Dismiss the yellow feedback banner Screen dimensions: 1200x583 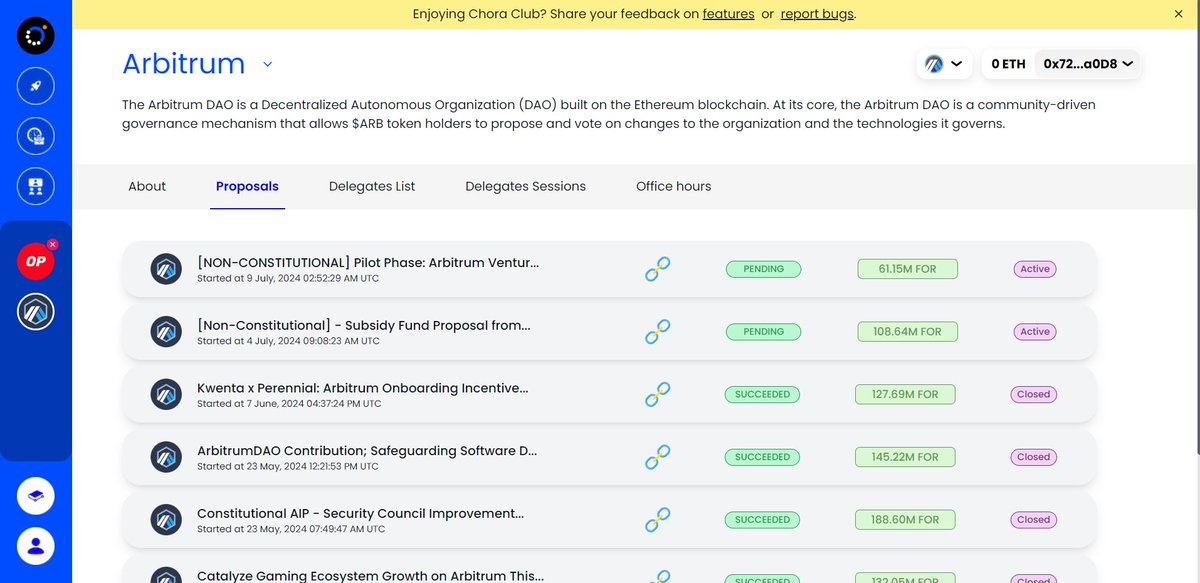(1178, 14)
